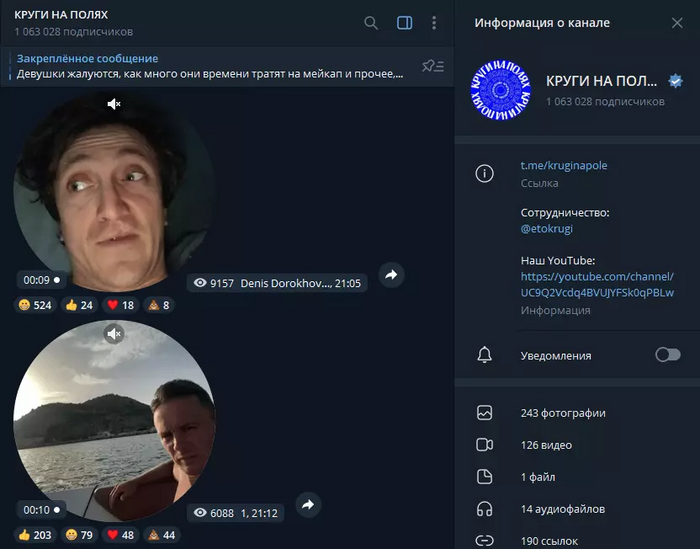Screen dimensions: 700x549
Task: Toggle the Уведомления notifications switch
Action: (x=668, y=355)
